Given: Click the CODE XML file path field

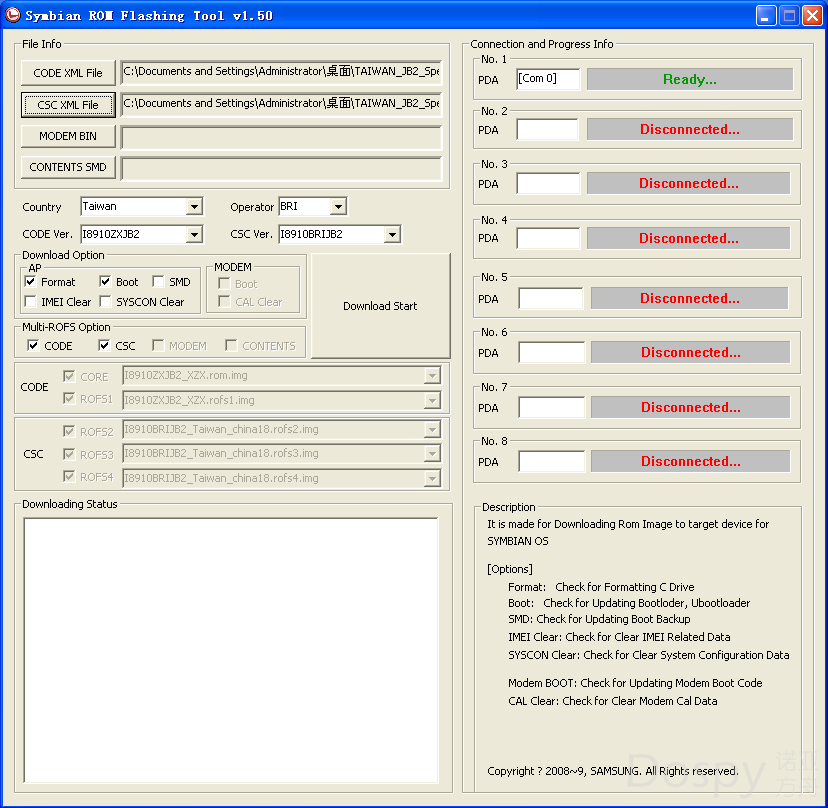Looking at the screenshot, I should (280, 72).
